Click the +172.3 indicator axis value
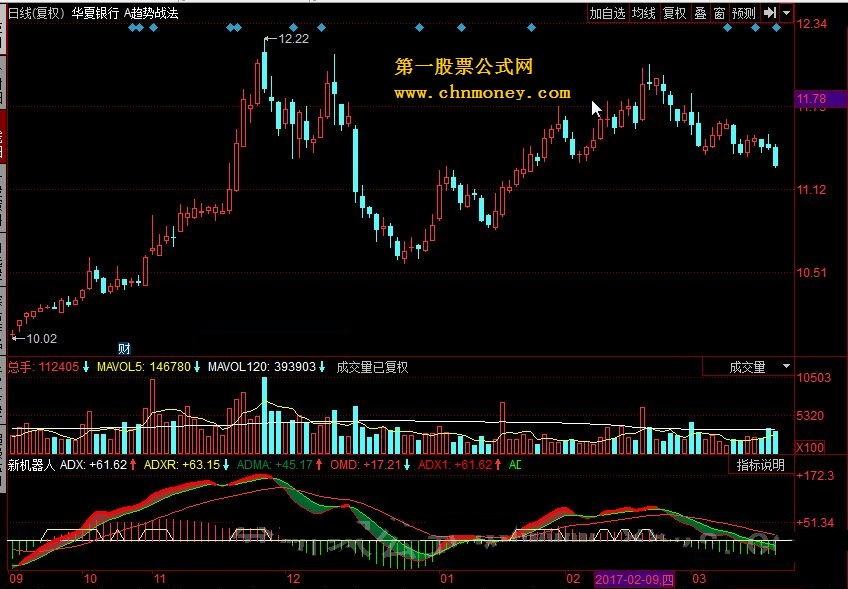 815,475
